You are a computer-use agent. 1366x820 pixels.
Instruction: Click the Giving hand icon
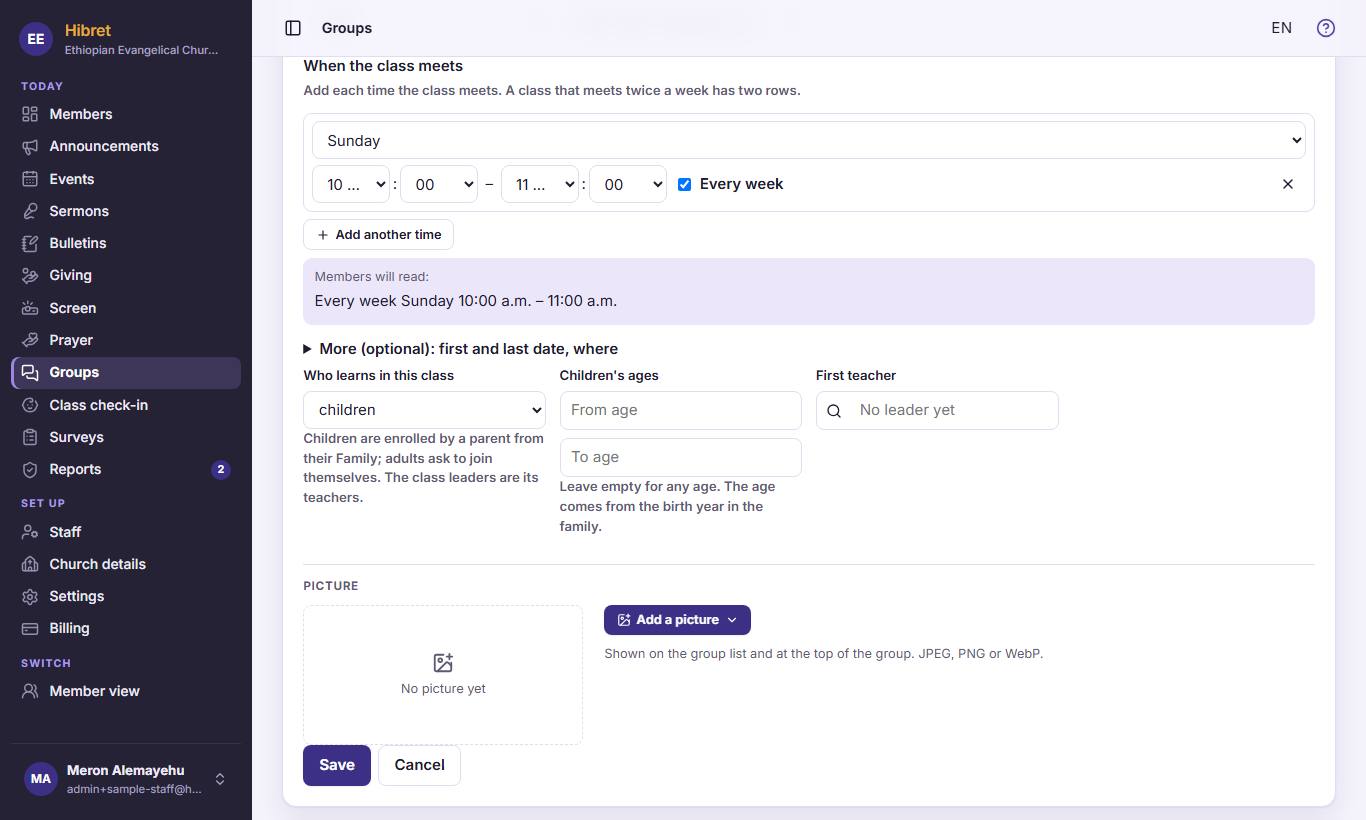30,275
